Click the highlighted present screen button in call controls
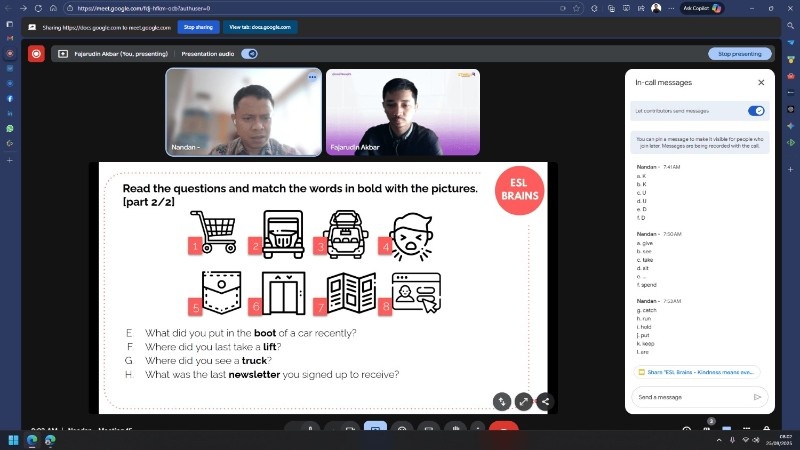Image resolution: width=800 pixels, height=450 pixels. [x=375, y=428]
